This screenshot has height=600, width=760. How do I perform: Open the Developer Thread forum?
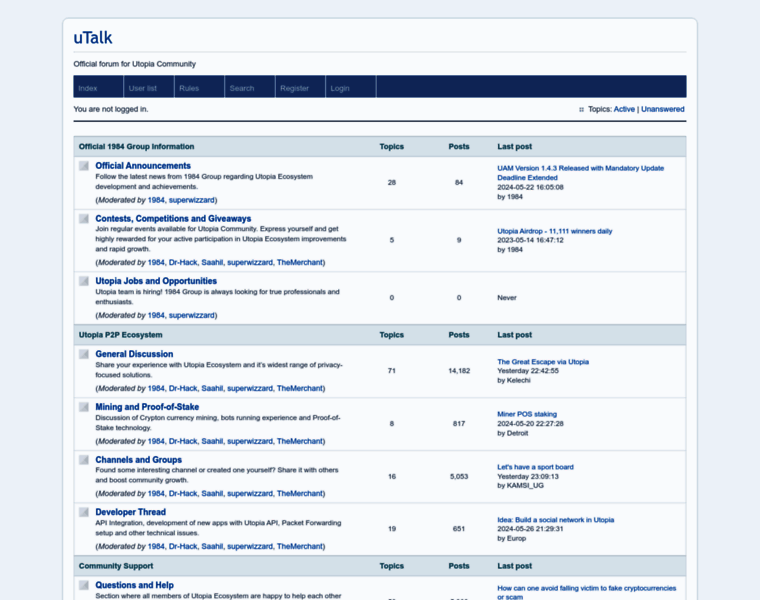click(x=130, y=512)
